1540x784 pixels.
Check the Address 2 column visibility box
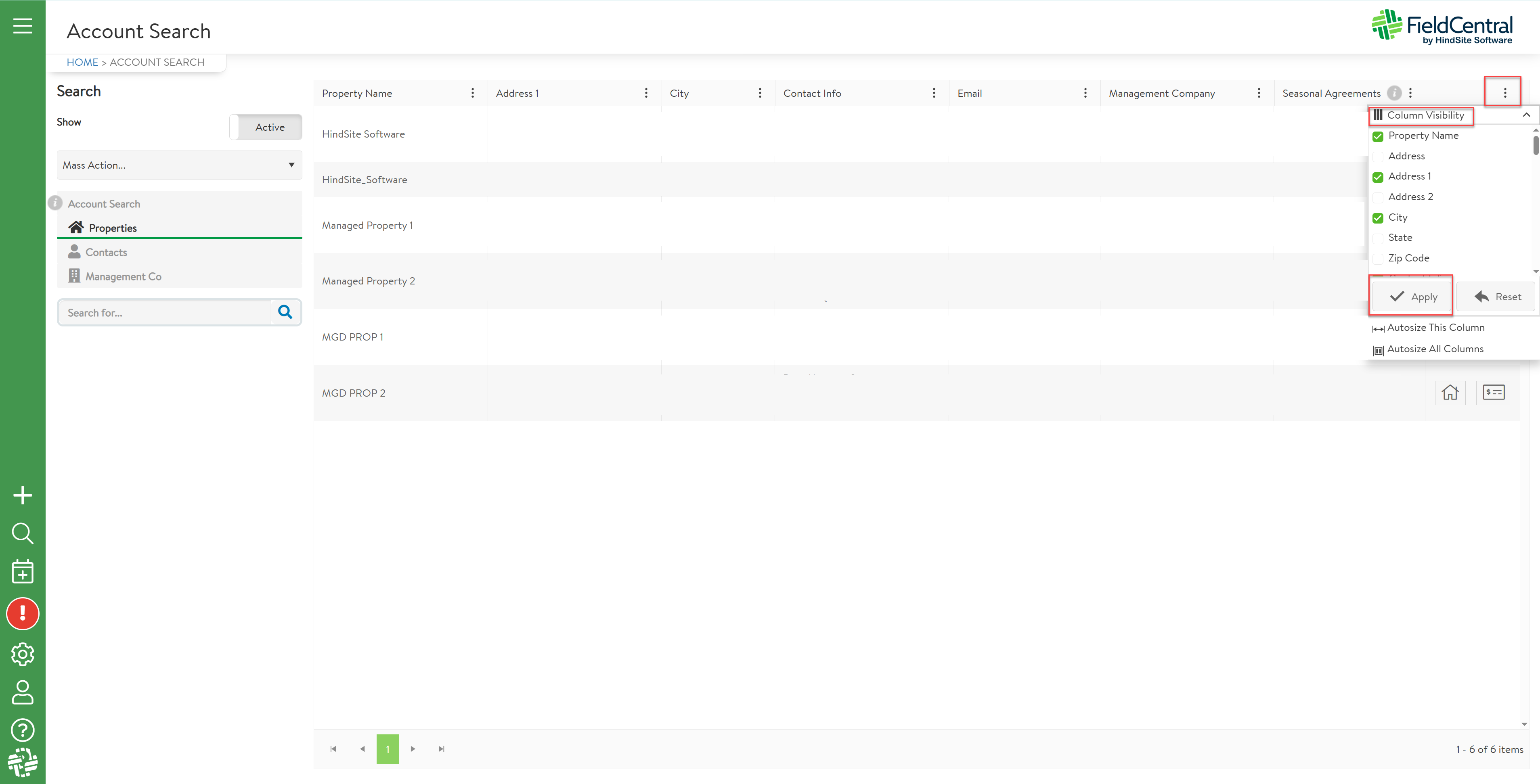click(x=1378, y=197)
